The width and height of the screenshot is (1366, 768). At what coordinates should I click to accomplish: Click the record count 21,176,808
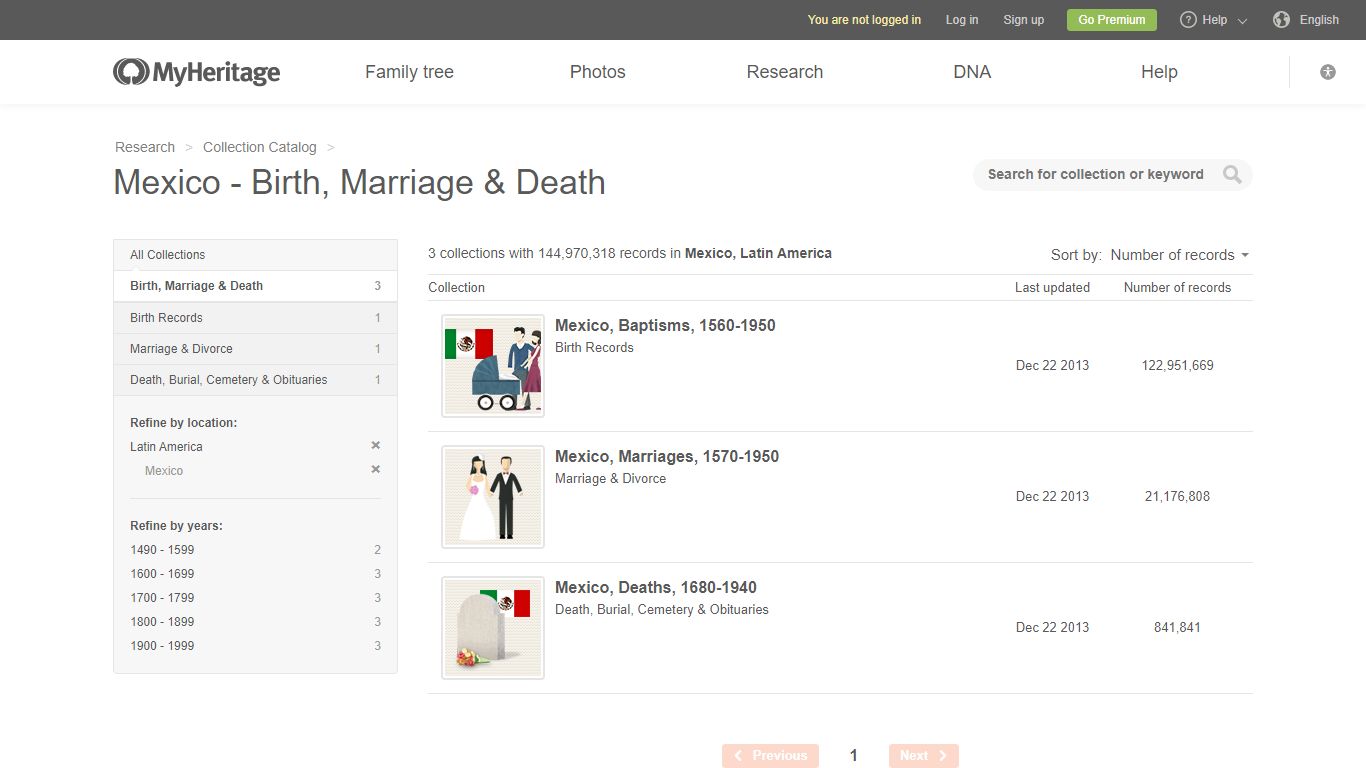coord(1177,497)
